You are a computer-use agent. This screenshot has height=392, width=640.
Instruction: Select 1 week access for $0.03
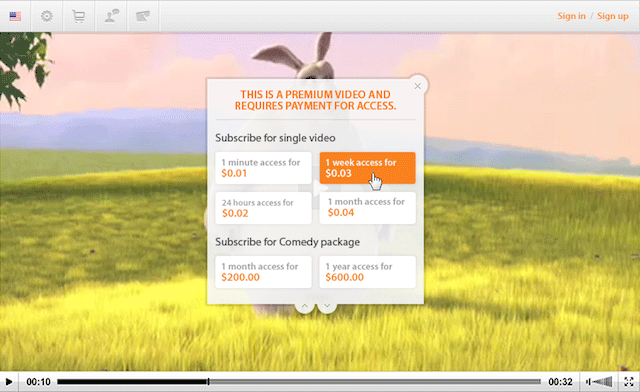[367, 168]
